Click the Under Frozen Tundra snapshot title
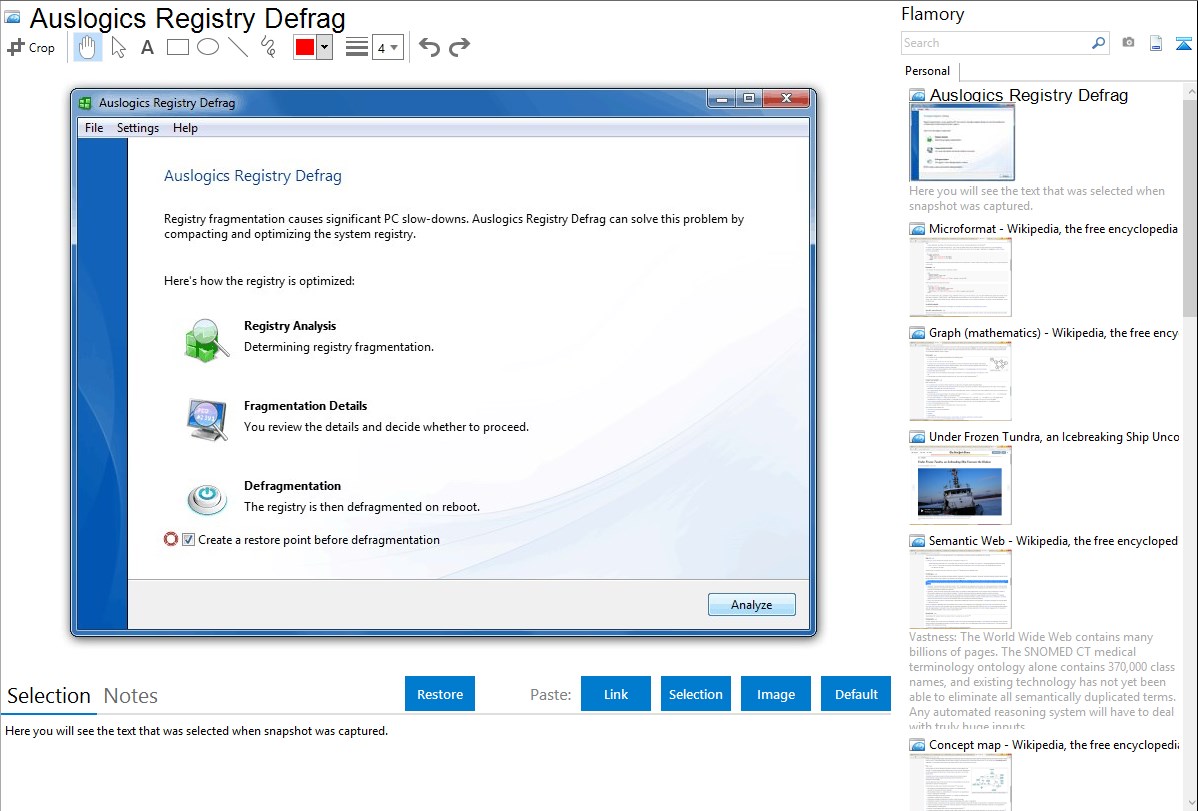The image size is (1198, 811). (x=1053, y=436)
